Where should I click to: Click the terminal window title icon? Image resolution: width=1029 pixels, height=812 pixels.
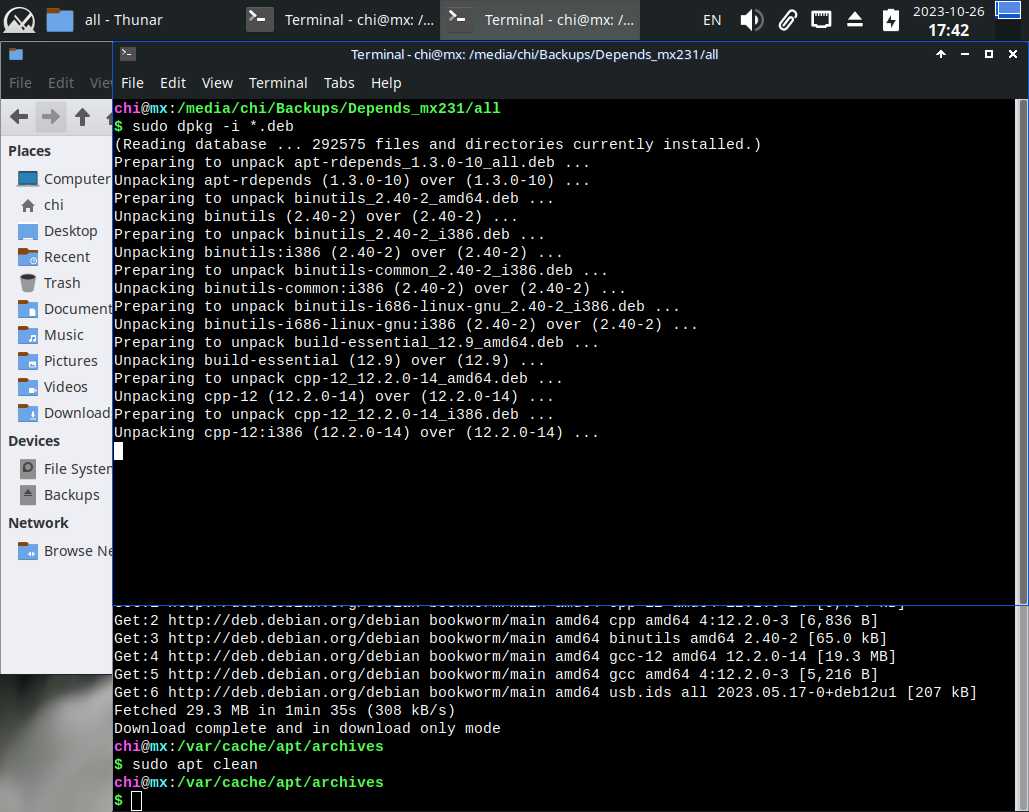[128, 54]
